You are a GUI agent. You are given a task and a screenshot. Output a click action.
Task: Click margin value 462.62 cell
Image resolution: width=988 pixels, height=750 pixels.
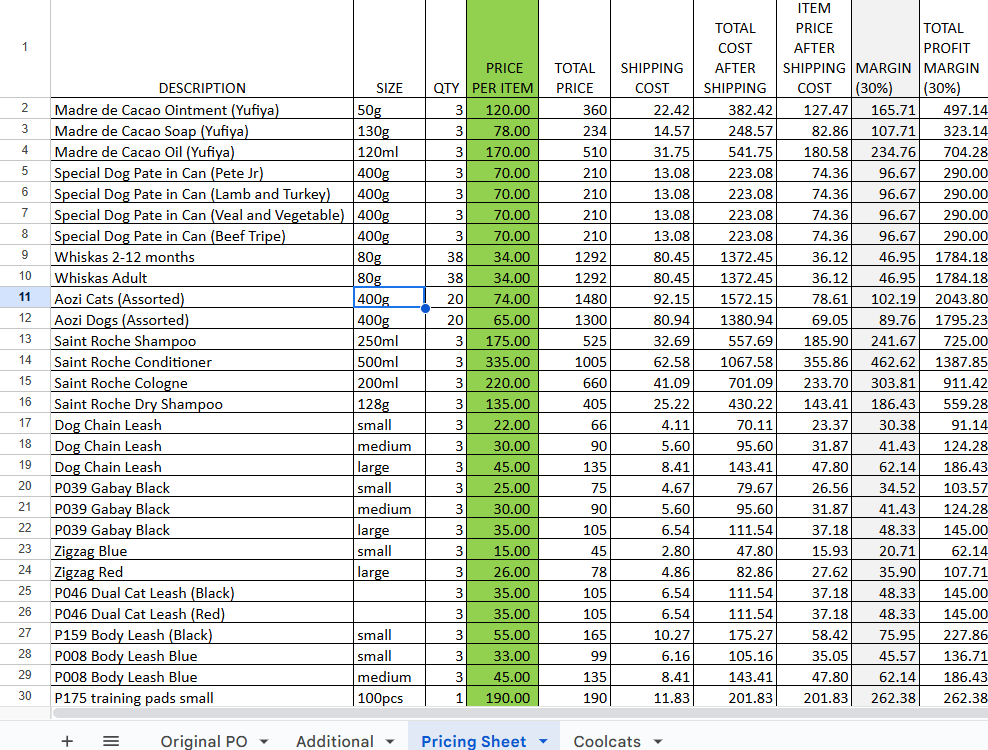point(885,362)
